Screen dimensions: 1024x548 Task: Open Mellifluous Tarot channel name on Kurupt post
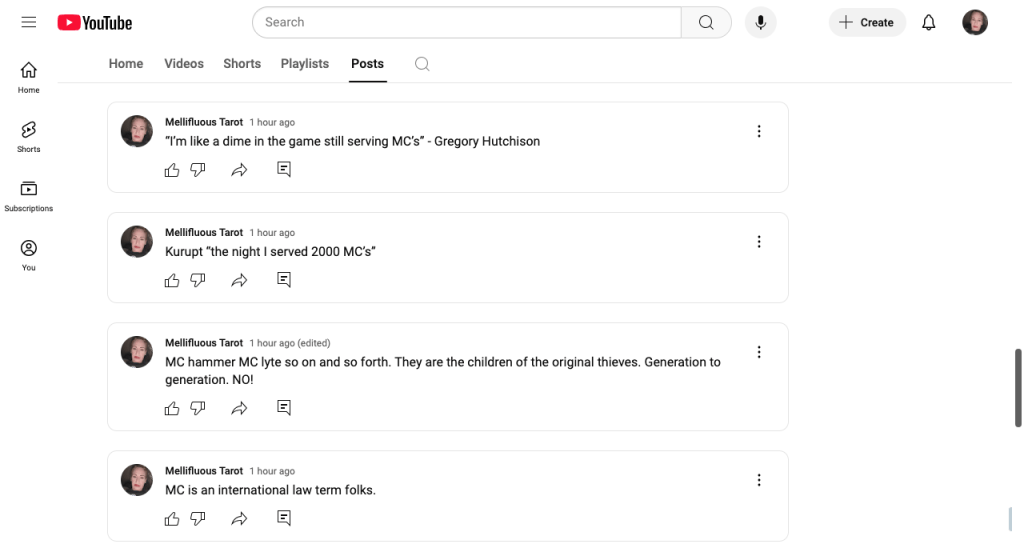[x=204, y=232]
